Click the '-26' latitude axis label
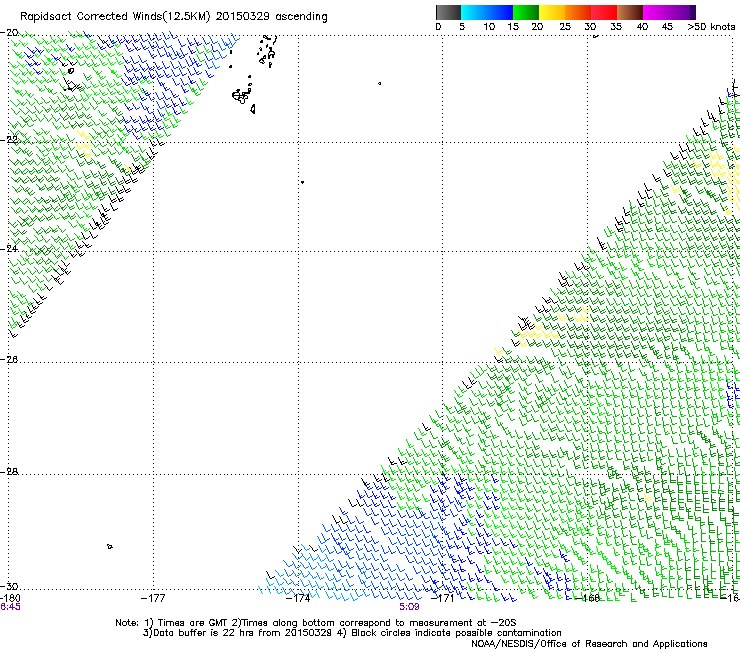Viewport: 740px width, 650px height. [9, 360]
